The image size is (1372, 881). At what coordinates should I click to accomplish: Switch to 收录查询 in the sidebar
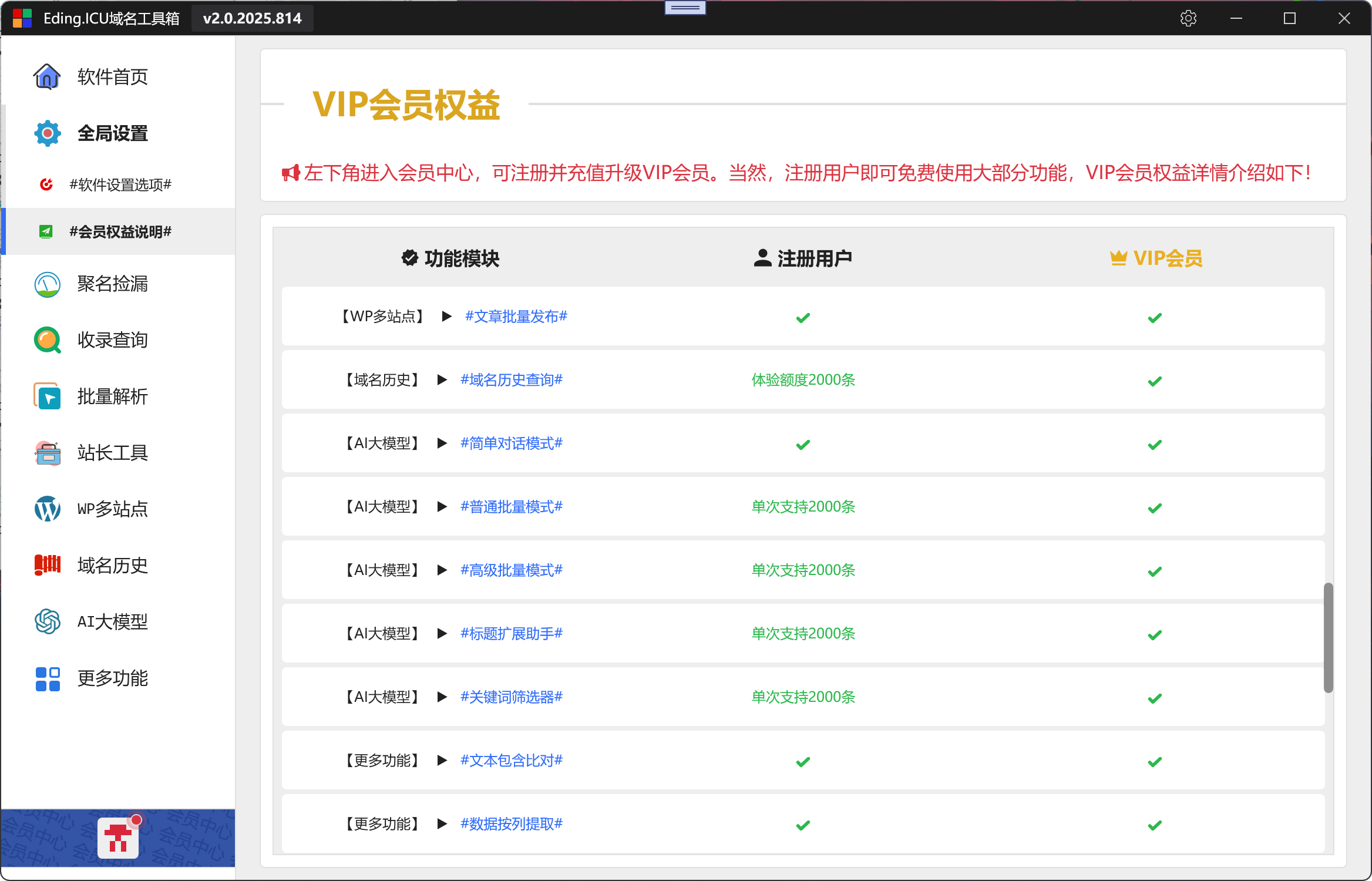click(117, 340)
